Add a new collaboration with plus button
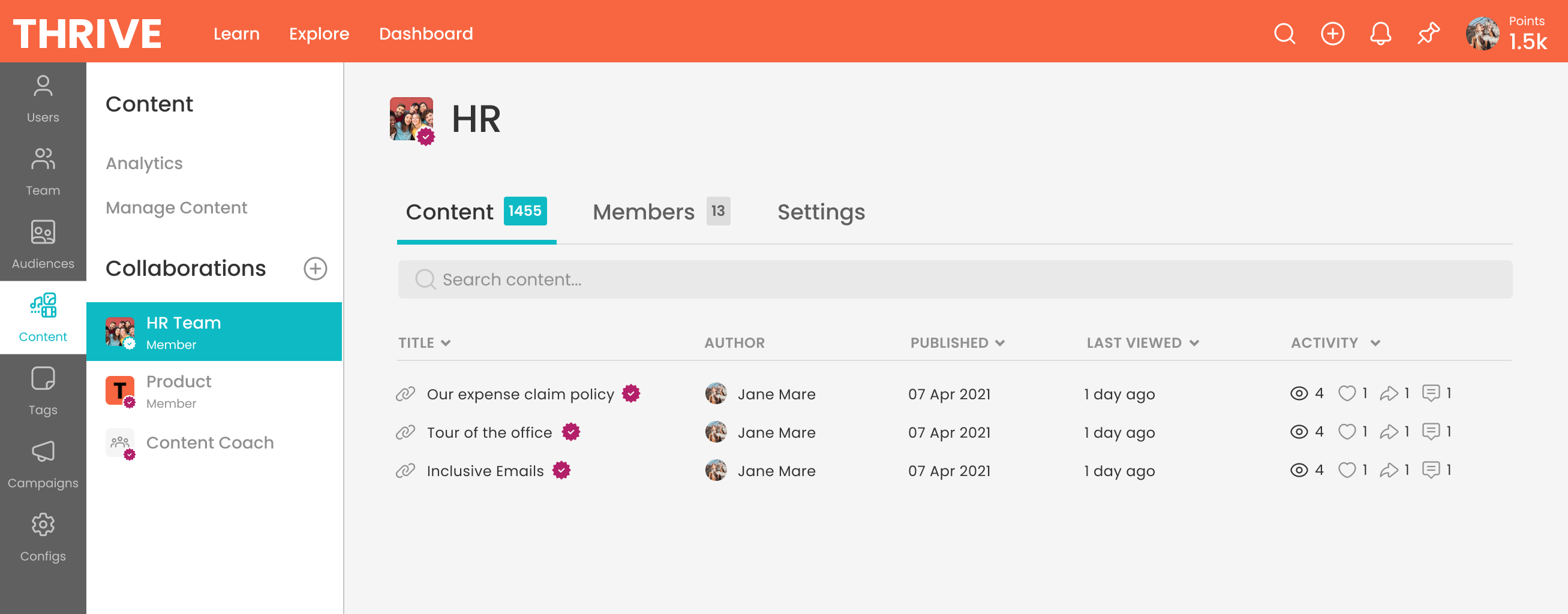This screenshot has width=1568, height=614. point(316,269)
